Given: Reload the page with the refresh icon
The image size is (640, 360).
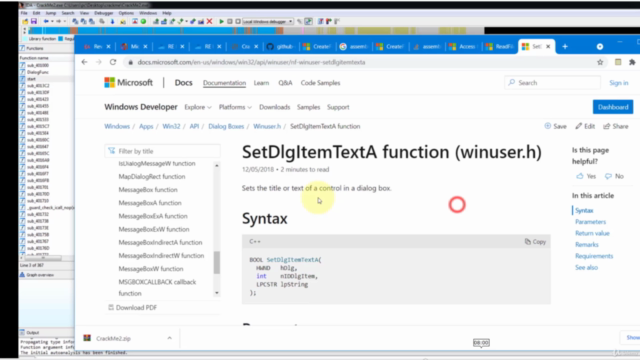Looking at the screenshot, I should click(113, 62).
